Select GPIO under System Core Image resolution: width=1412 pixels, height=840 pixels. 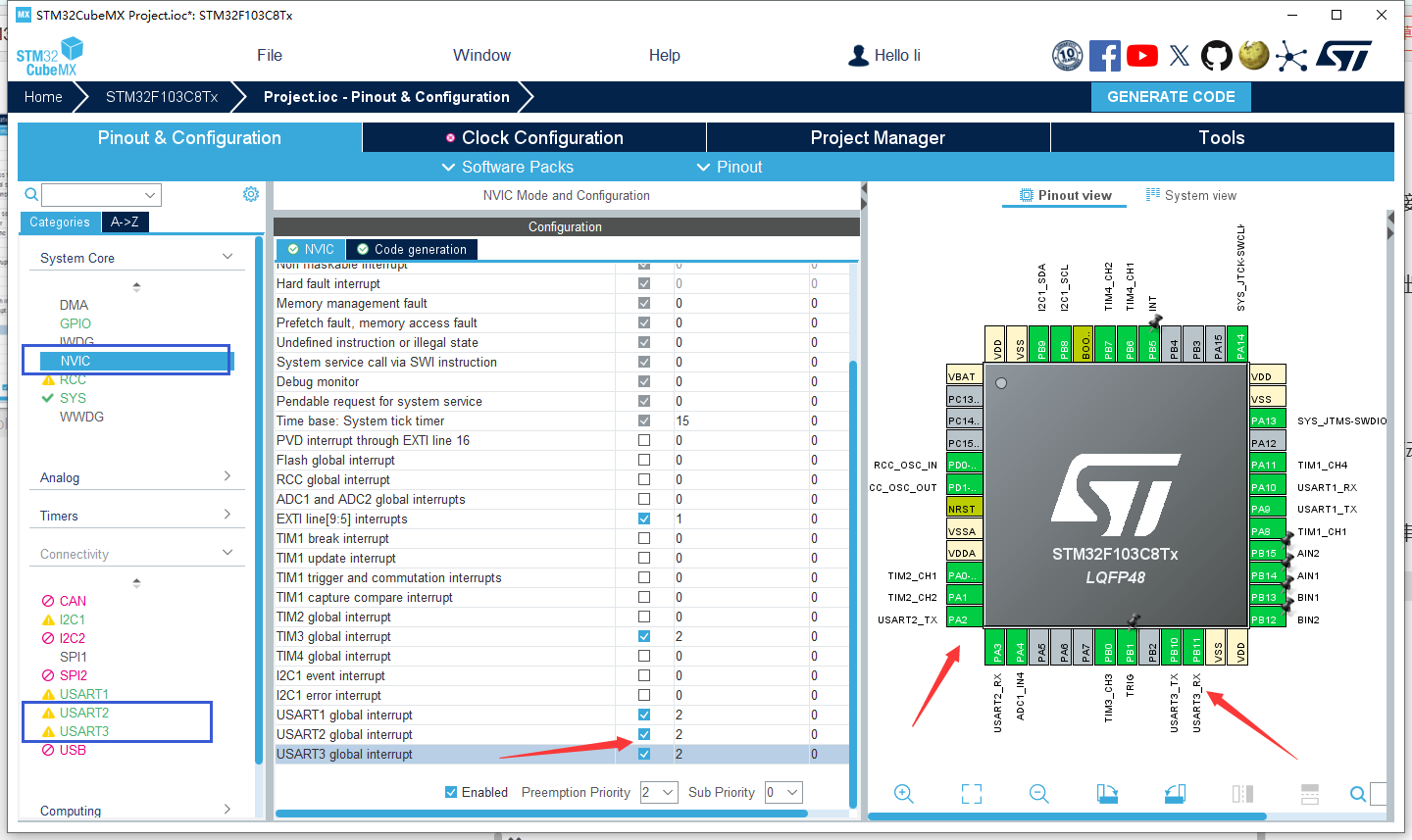point(76,323)
